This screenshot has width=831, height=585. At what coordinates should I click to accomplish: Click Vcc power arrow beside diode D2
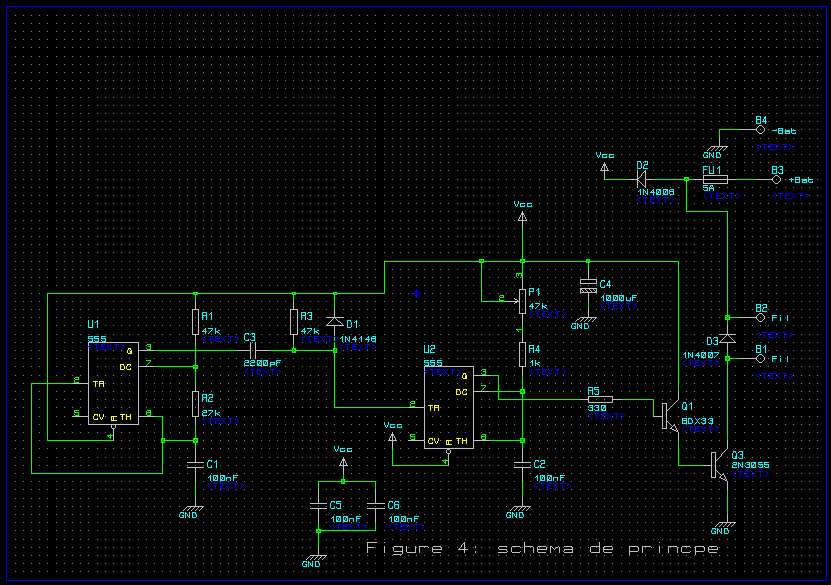(604, 168)
